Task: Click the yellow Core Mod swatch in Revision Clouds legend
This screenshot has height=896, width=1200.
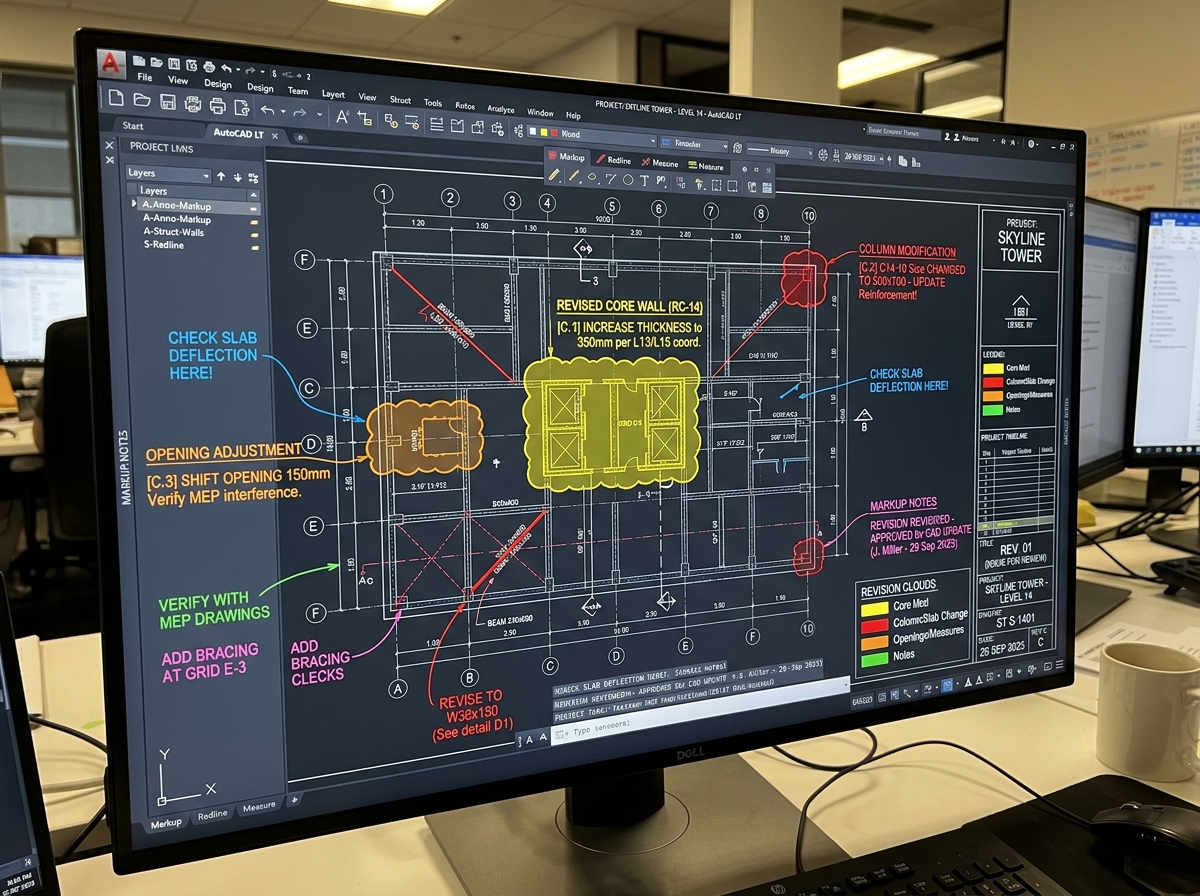Action: 873,608
